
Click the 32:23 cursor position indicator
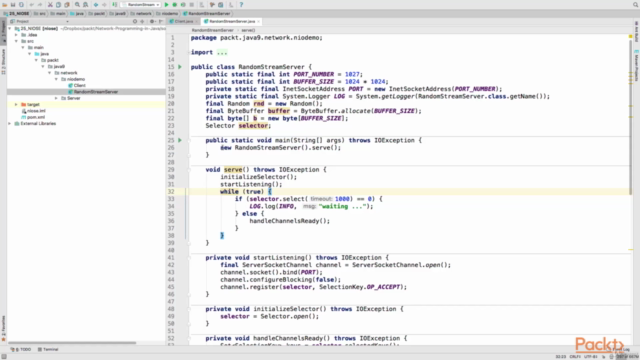561,356
